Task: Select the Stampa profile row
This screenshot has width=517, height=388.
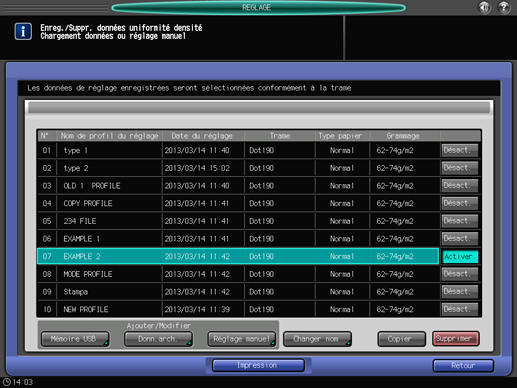Action: click(x=238, y=292)
